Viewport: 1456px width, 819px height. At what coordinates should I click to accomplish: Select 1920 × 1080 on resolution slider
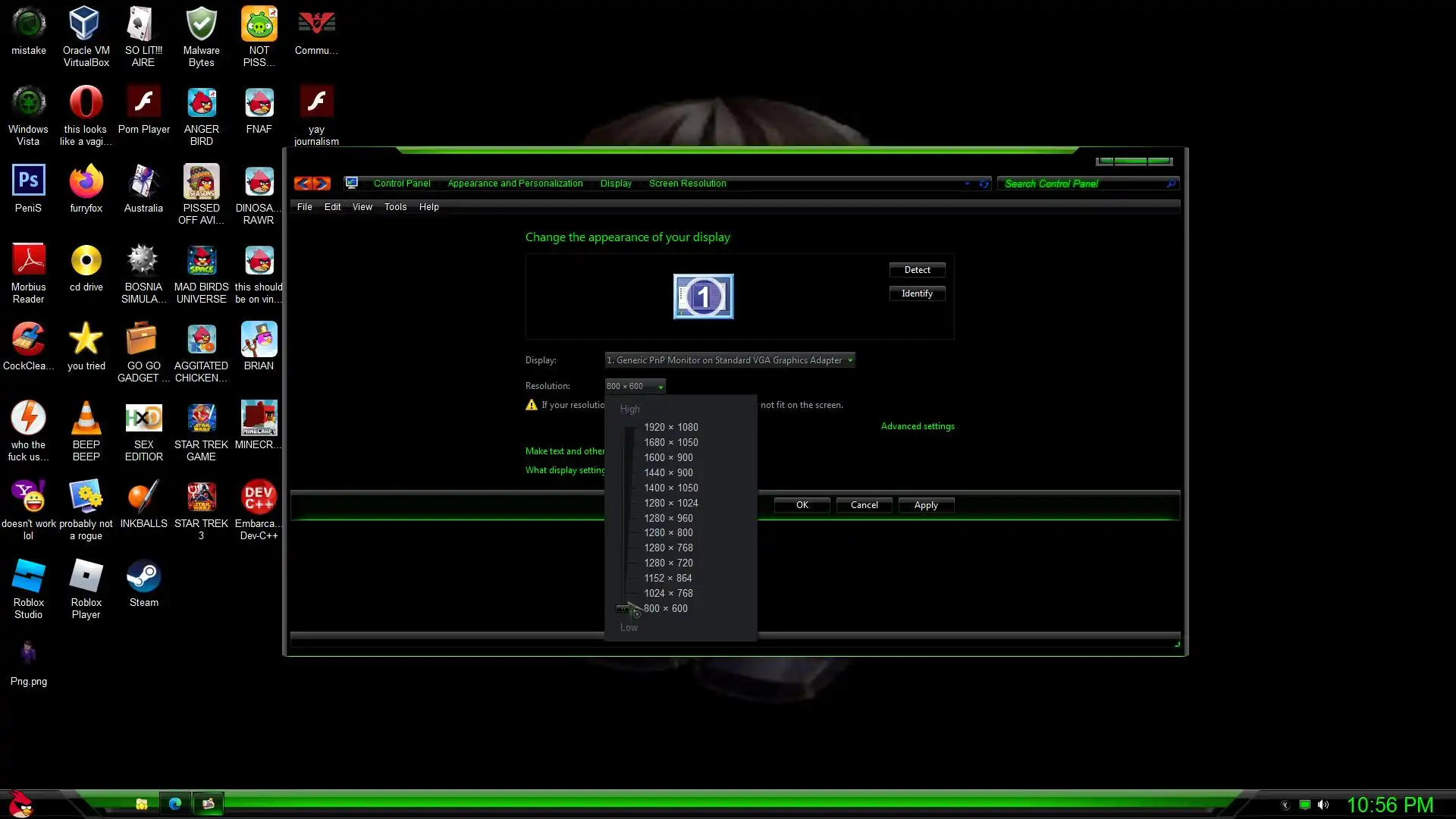pyautogui.click(x=670, y=428)
